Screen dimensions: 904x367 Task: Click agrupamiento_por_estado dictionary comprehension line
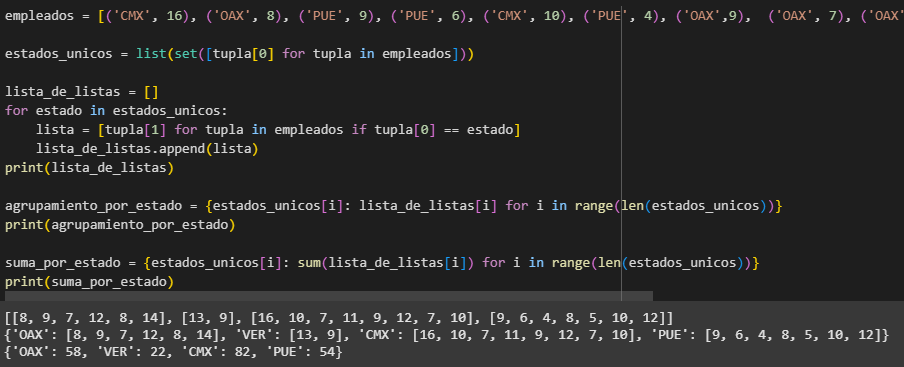pos(393,206)
